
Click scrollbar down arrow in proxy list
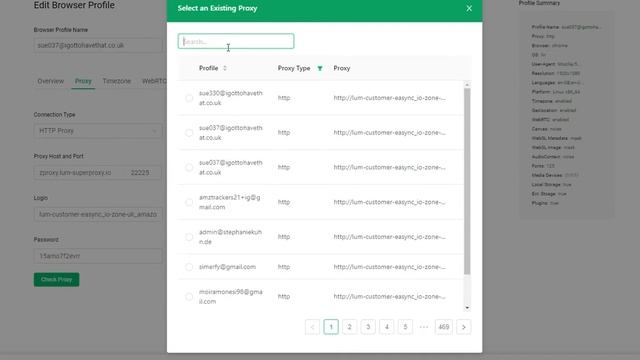click(467, 308)
